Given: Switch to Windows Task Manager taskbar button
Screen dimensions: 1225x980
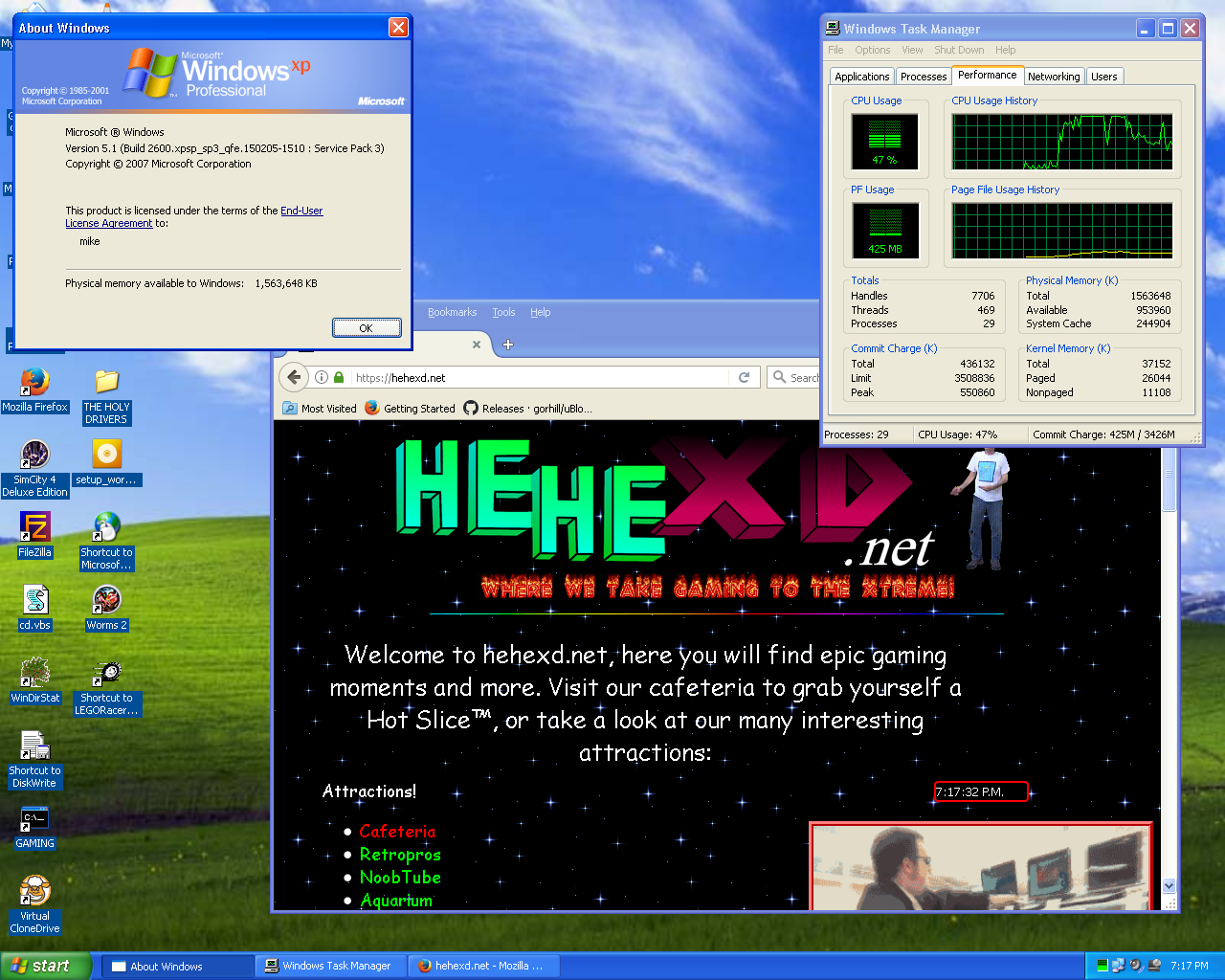Looking at the screenshot, I should [x=331, y=966].
